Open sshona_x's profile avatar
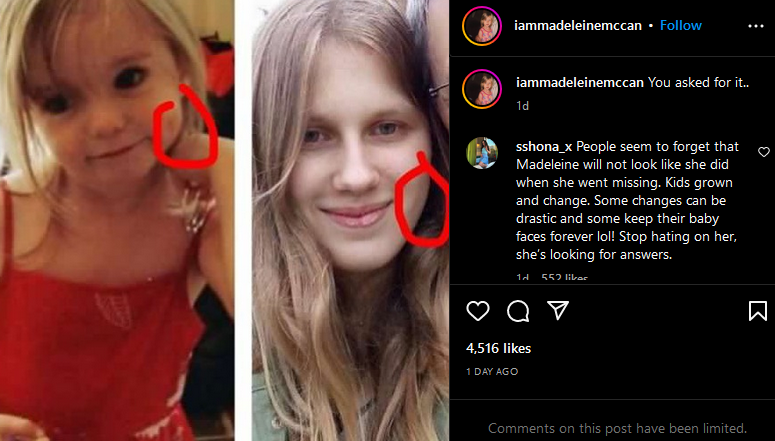 click(x=482, y=153)
